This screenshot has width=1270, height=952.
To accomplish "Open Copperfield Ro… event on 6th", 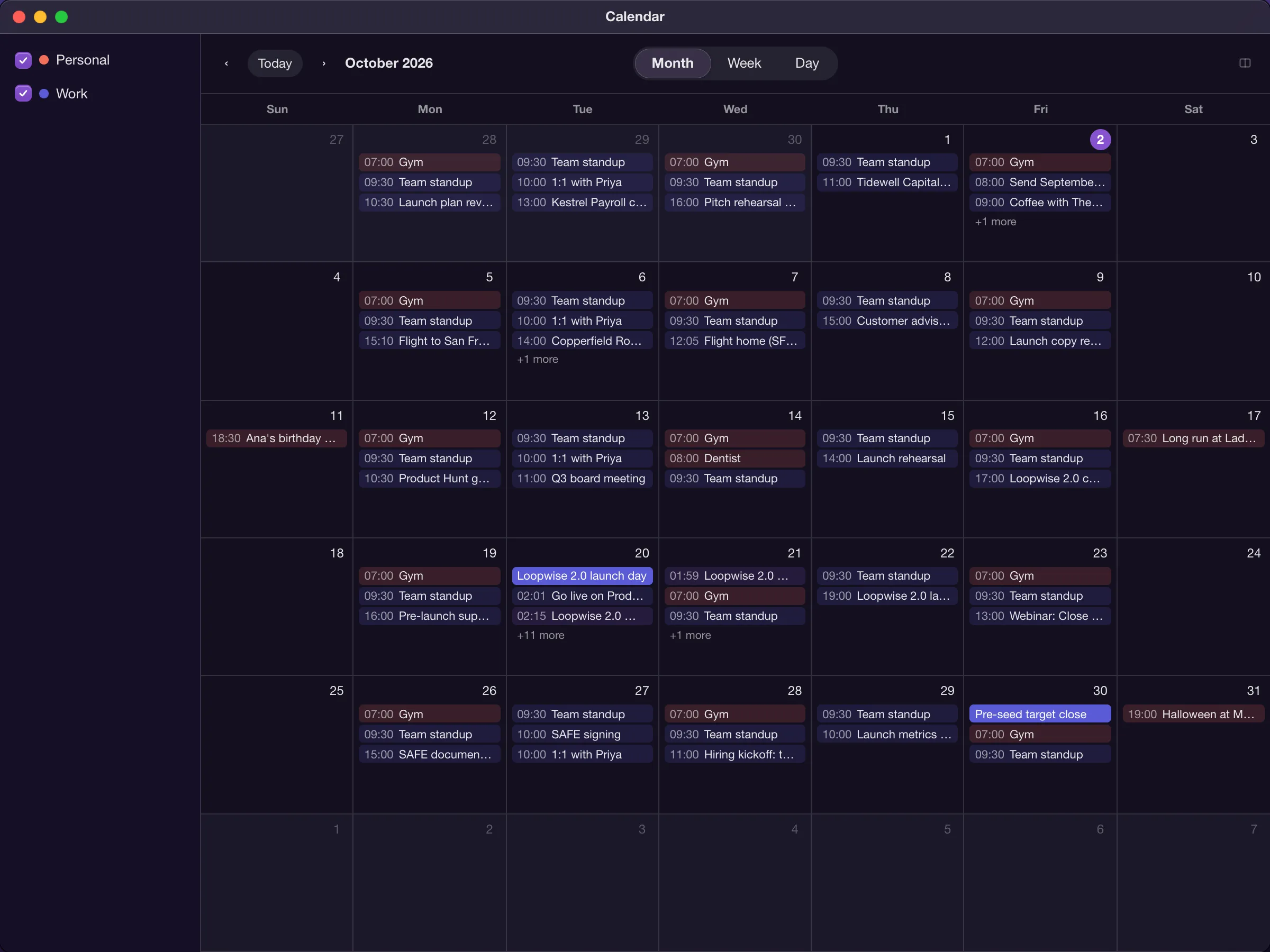I will [x=582, y=341].
